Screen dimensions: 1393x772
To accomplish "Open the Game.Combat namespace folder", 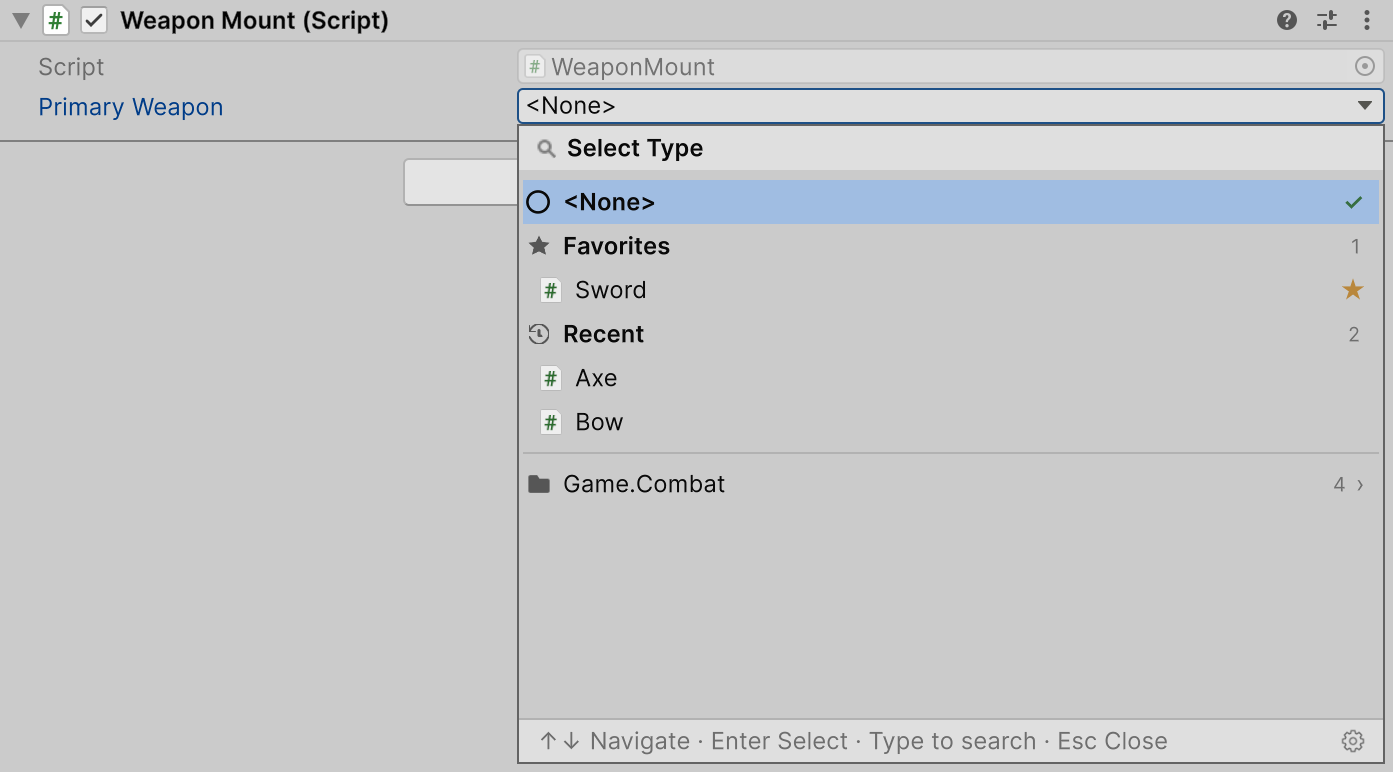I will click(951, 484).
